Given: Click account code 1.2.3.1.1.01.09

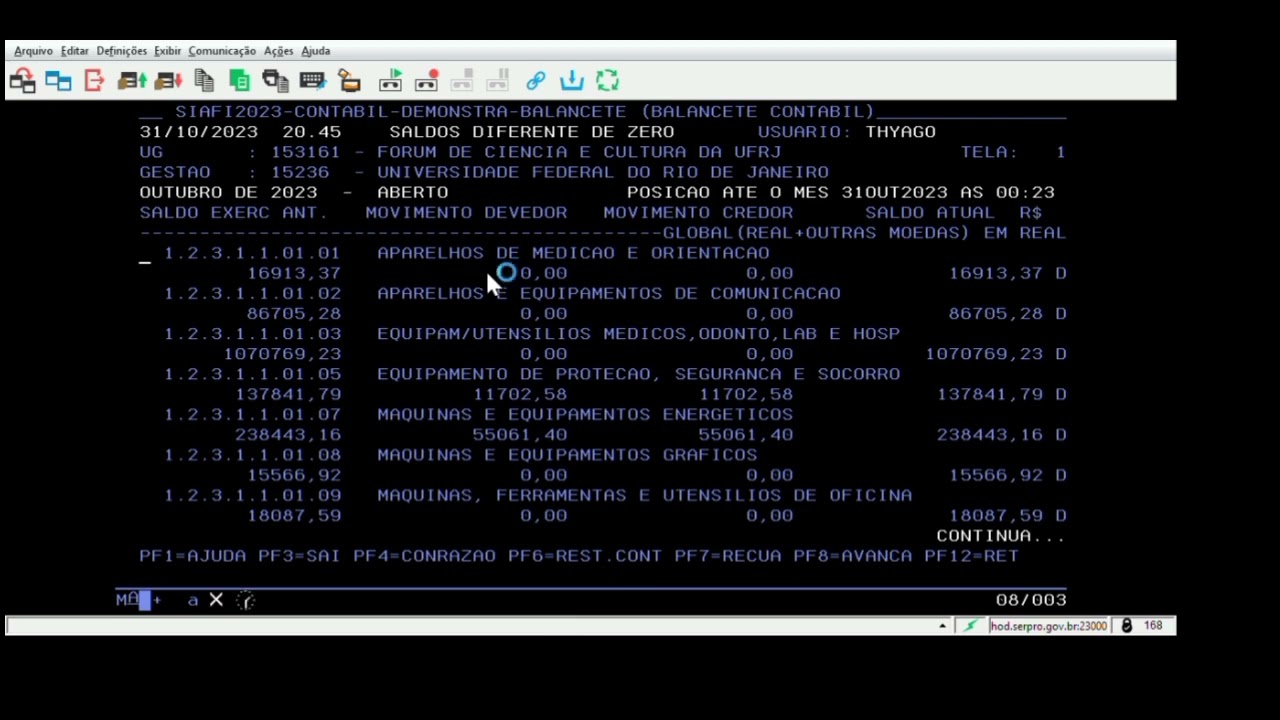Looking at the screenshot, I should (252, 496).
